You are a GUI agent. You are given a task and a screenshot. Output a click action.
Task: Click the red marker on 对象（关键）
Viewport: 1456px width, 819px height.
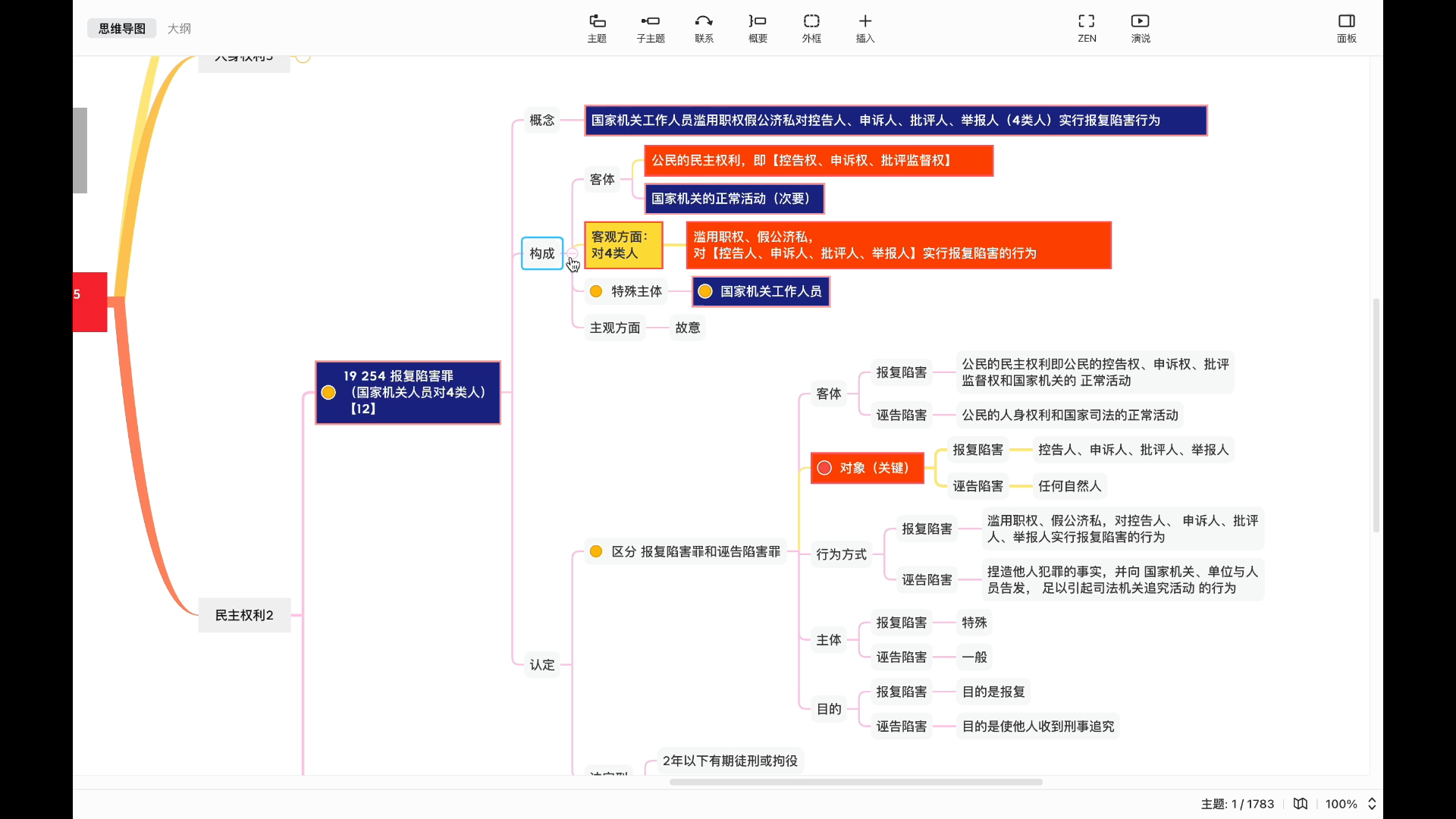point(824,468)
